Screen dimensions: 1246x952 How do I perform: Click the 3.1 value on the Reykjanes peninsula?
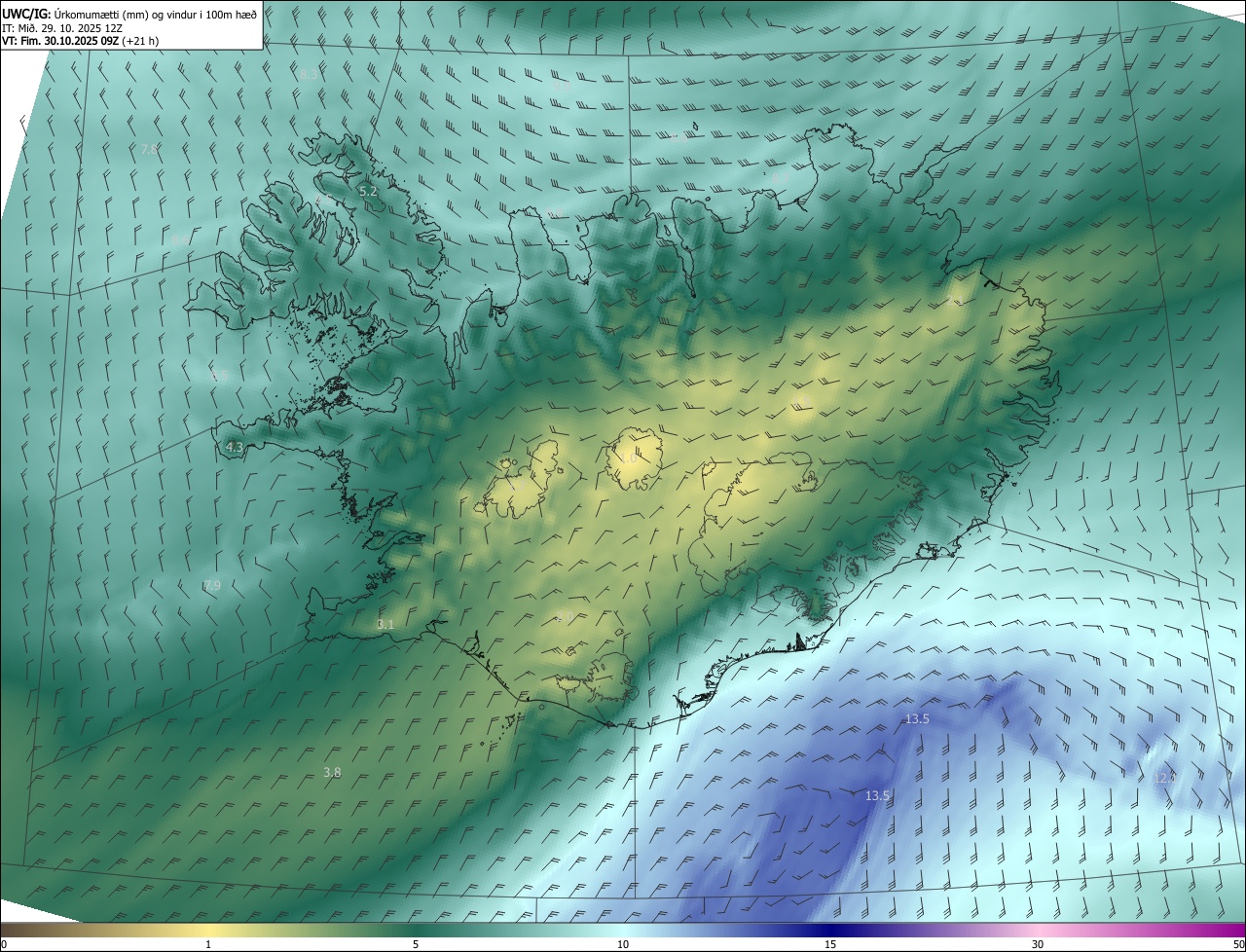pyautogui.click(x=385, y=624)
